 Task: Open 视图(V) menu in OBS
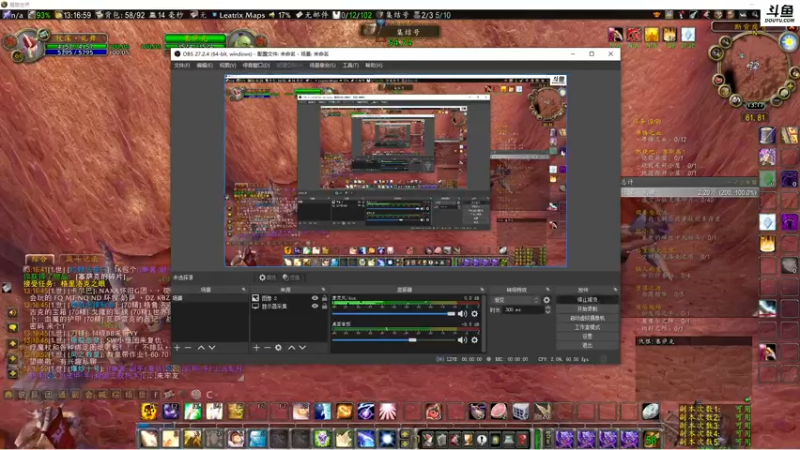point(228,65)
